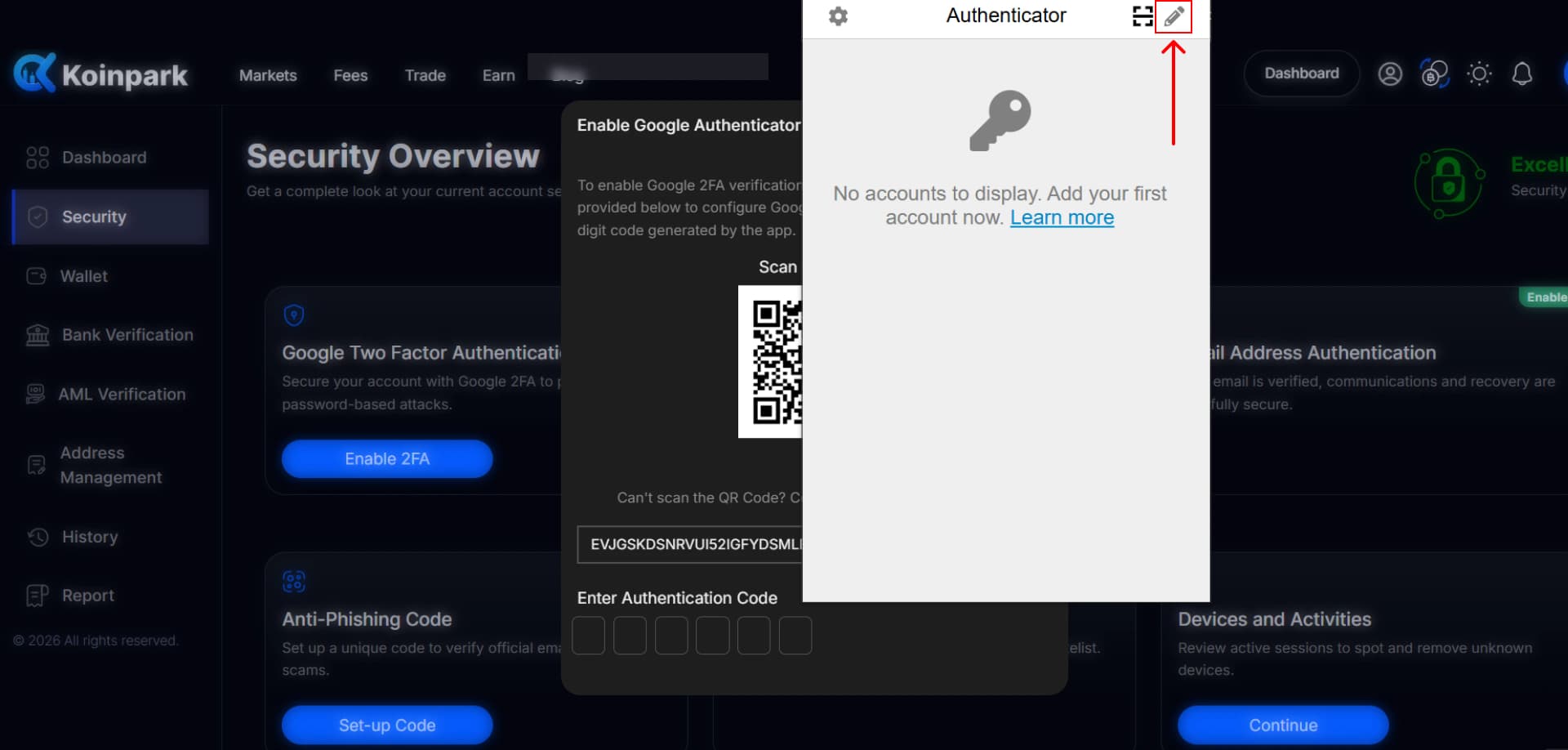Screen dimensions: 1568x750
Task: Click the Enter Authentication Code label
Action: (677, 598)
